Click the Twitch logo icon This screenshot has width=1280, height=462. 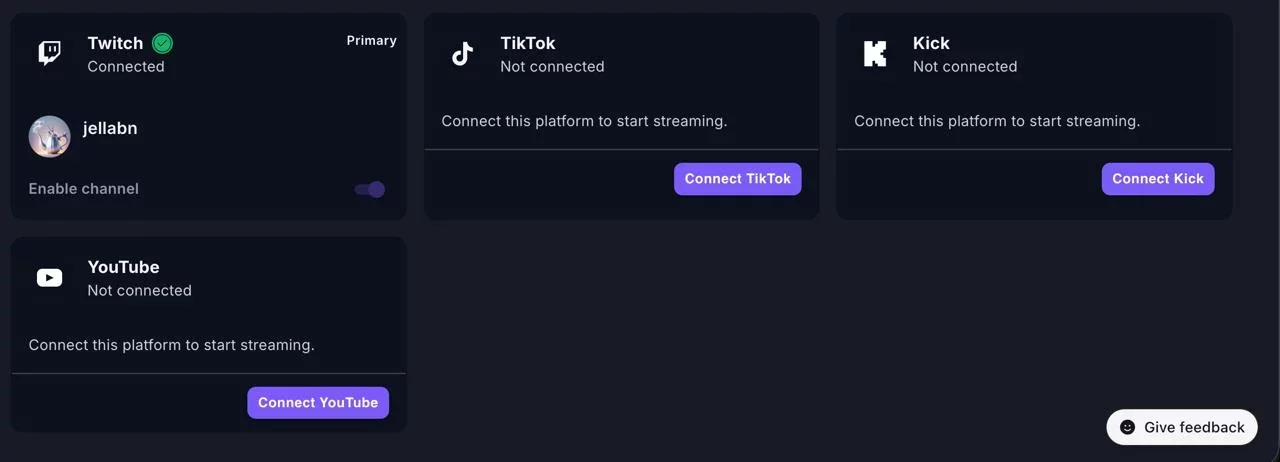tap(49, 53)
